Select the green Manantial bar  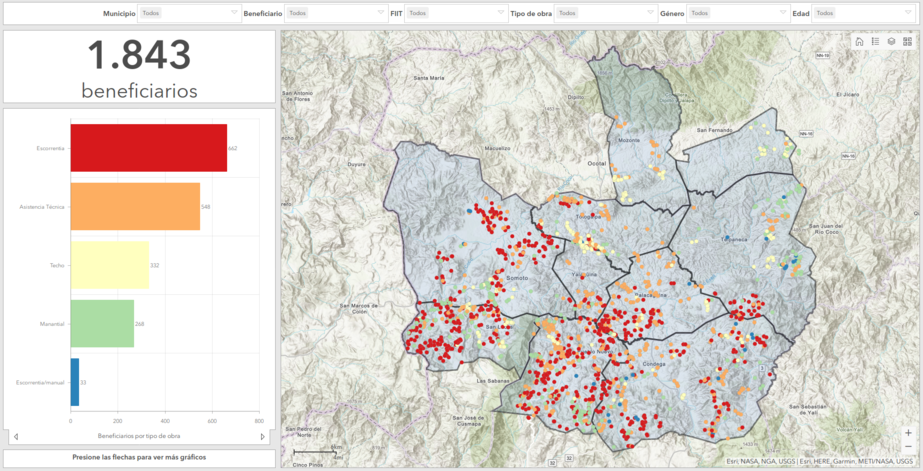pyautogui.click(x=102, y=323)
